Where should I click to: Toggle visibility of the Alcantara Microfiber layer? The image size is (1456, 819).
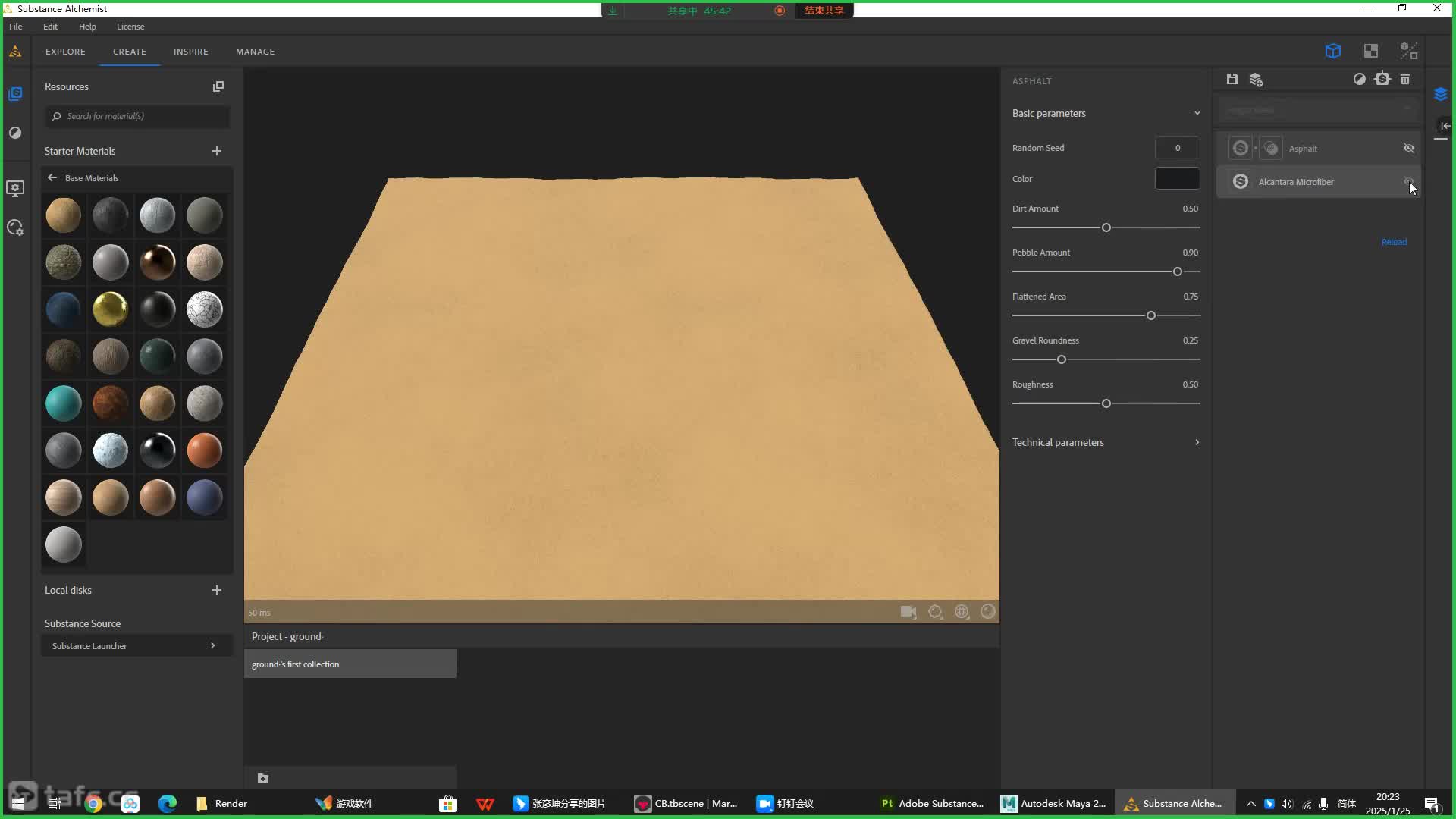tap(1408, 181)
